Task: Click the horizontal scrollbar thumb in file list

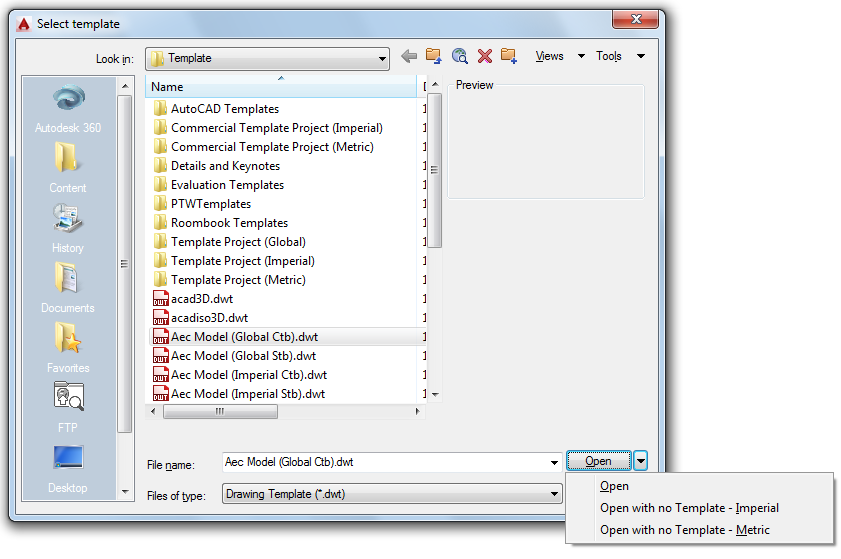Action: (x=220, y=411)
